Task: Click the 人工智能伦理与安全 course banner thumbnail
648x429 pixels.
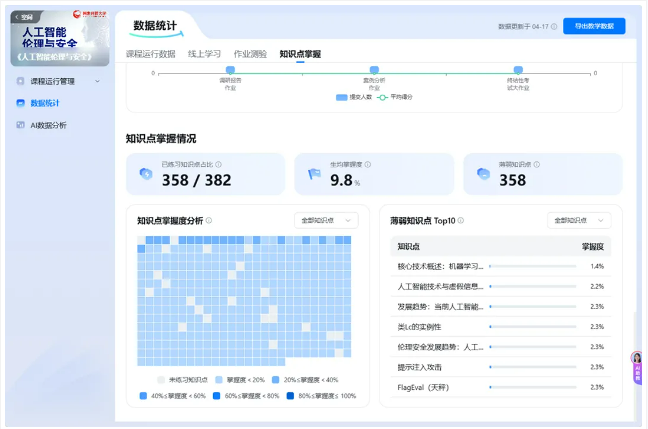Action: point(60,38)
